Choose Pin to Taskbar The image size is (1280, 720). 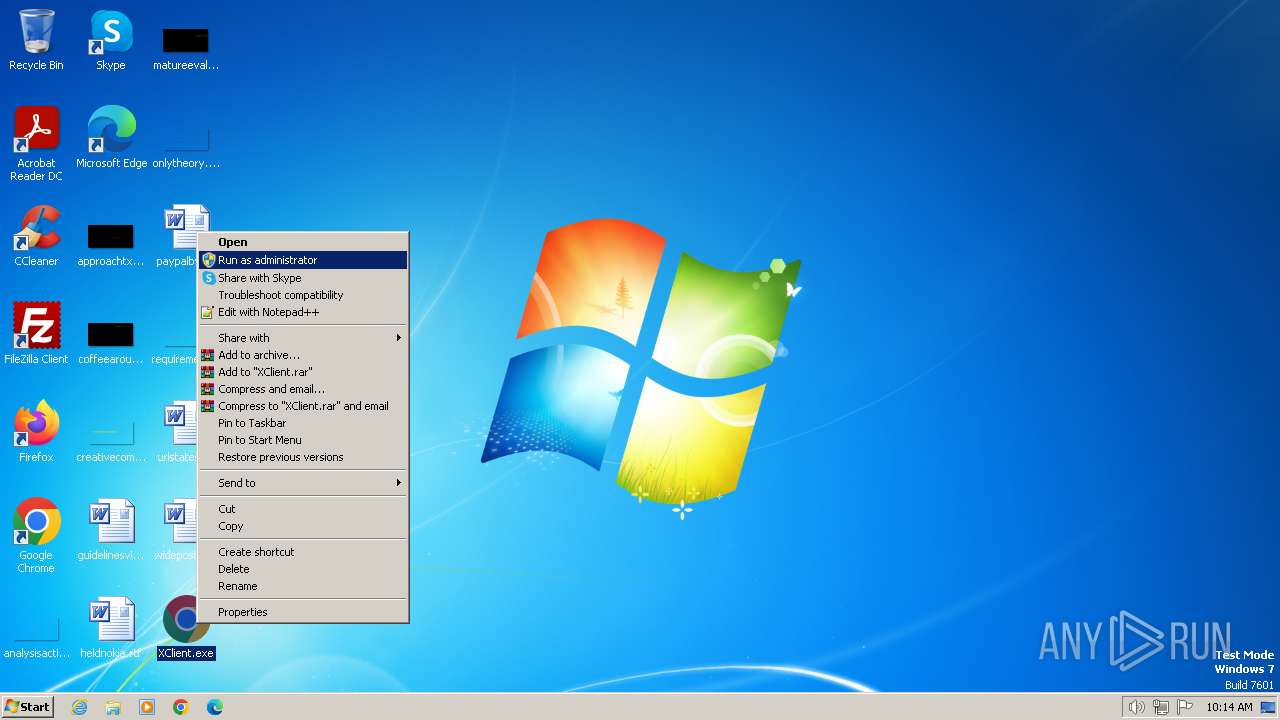pyautogui.click(x=303, y=423)
